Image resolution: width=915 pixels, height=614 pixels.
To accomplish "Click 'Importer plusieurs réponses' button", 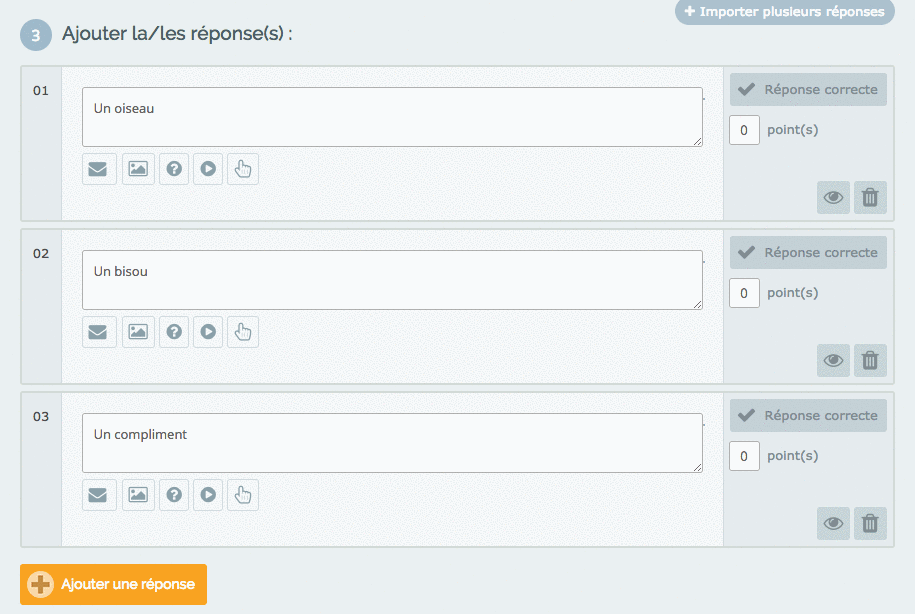I will tap(785, 12).
